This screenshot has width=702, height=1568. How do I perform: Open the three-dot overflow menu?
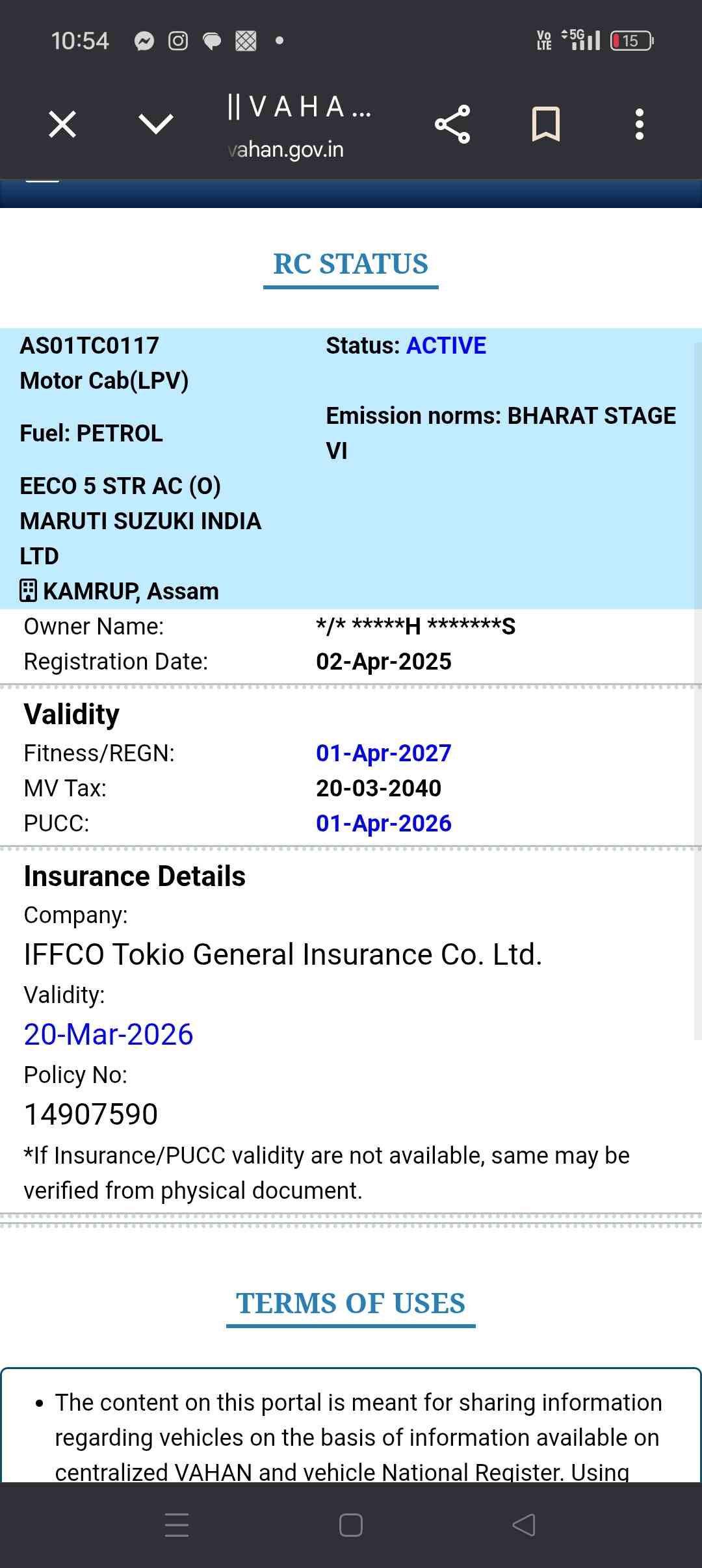(x=640, y=124)
